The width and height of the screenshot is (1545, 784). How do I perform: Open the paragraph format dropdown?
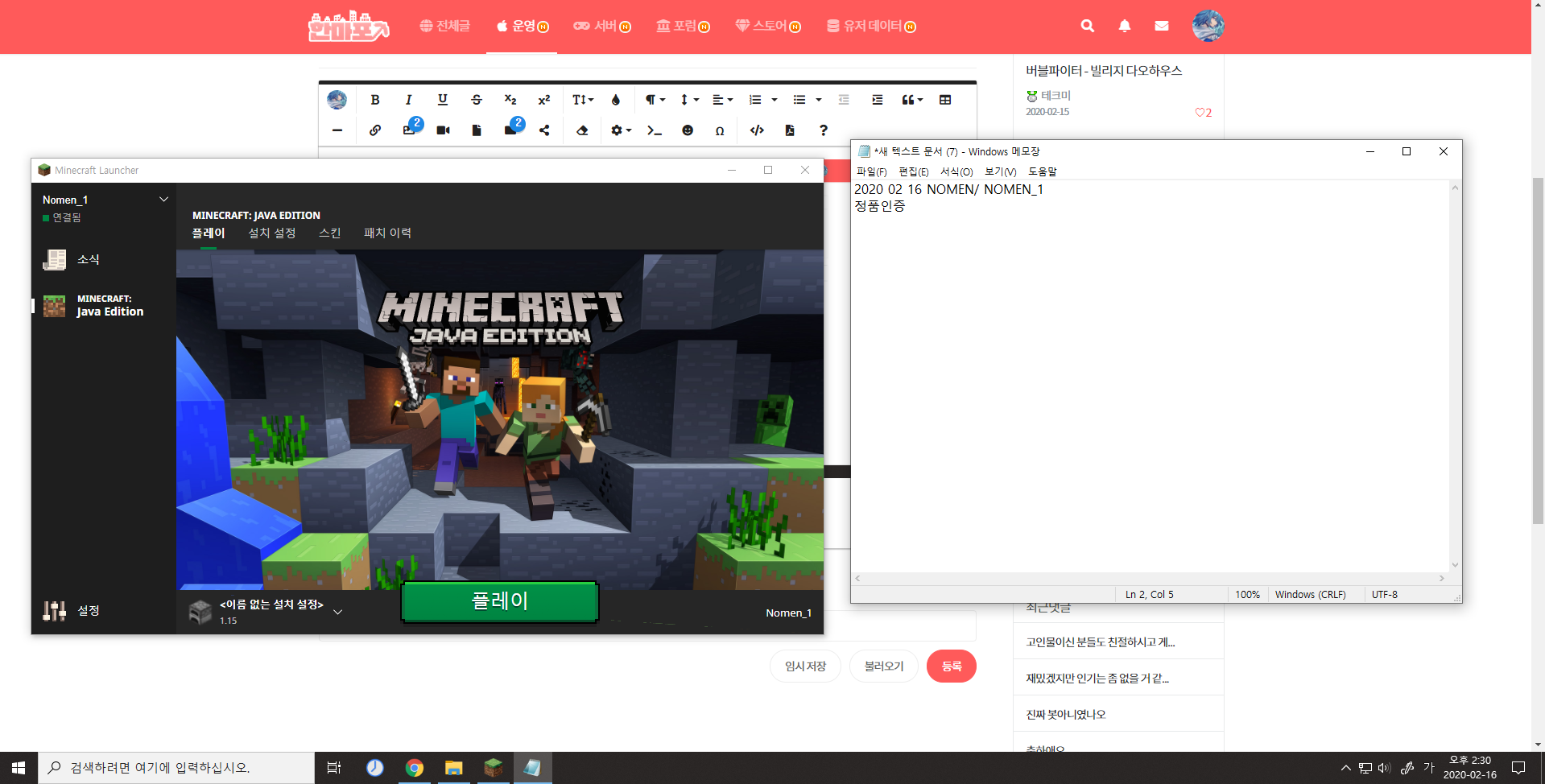click(655, 100)
